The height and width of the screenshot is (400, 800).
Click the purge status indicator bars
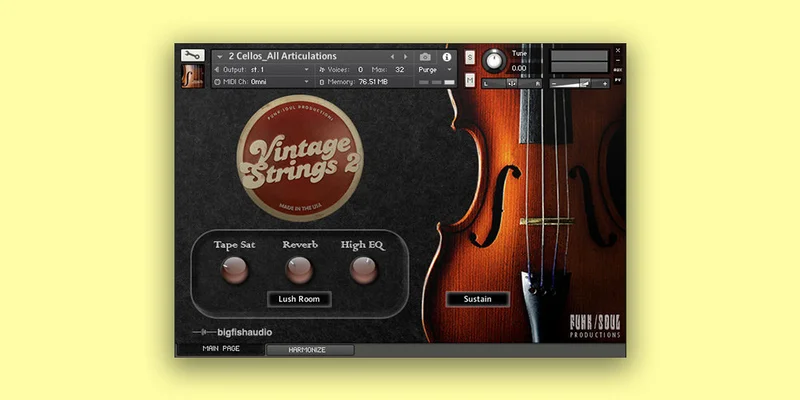(437, 82)
